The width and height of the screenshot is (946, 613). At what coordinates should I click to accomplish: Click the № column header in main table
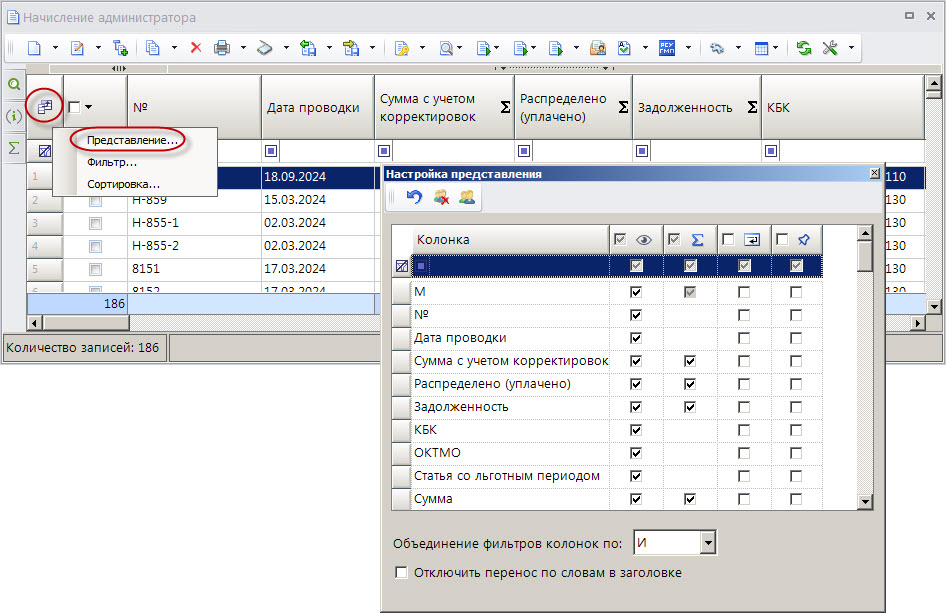tap(194, 107)
